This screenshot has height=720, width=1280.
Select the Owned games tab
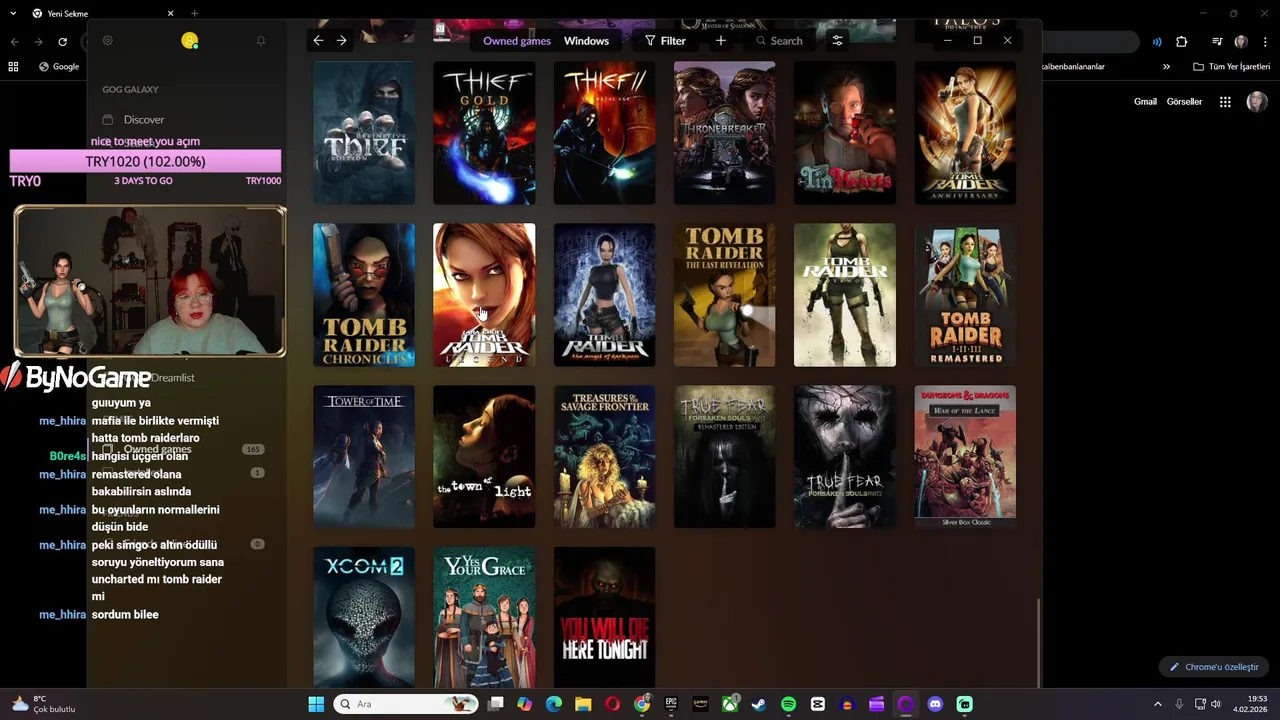pos(517,41)
